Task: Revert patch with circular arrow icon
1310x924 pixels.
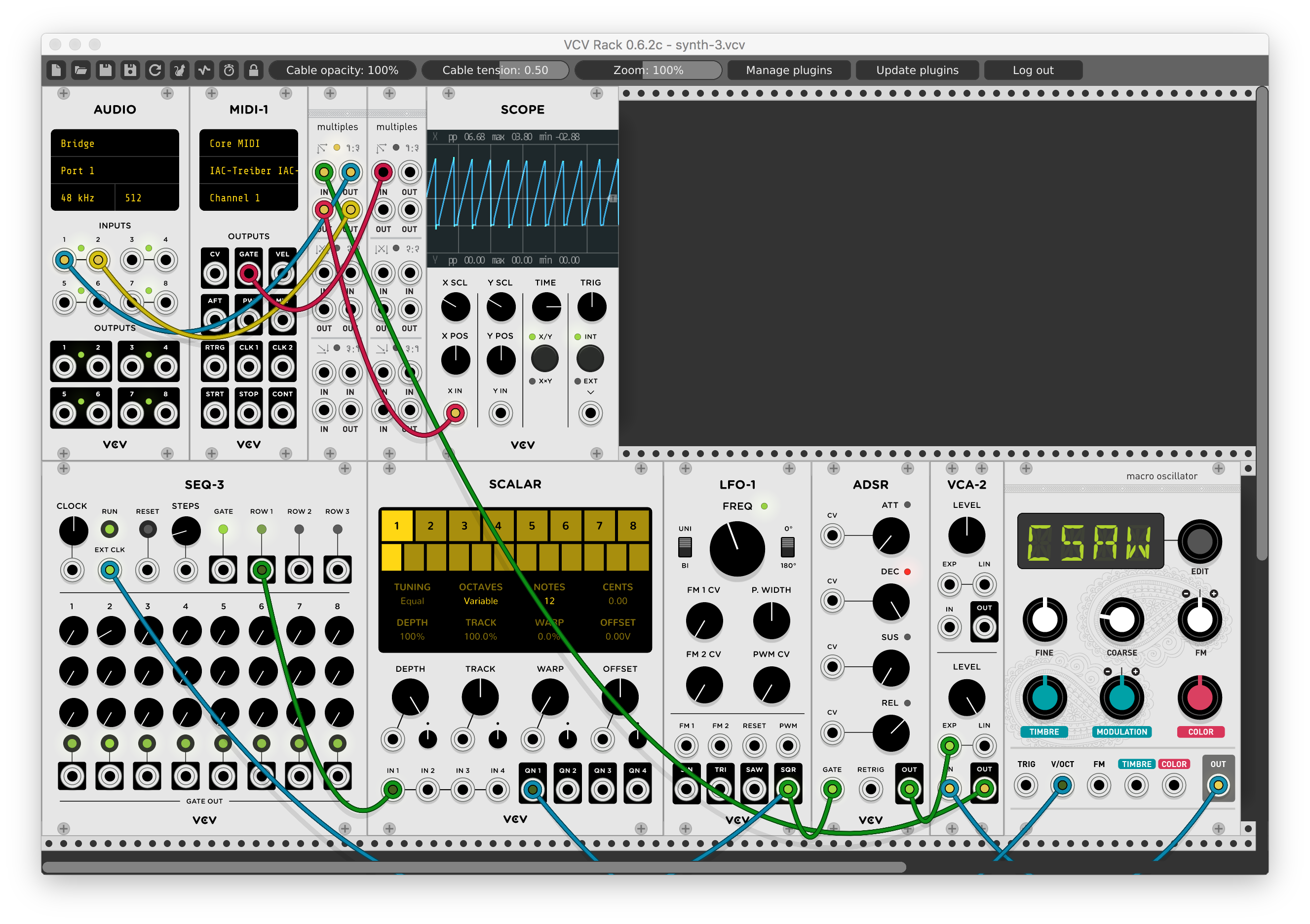Action: point(154,70)
